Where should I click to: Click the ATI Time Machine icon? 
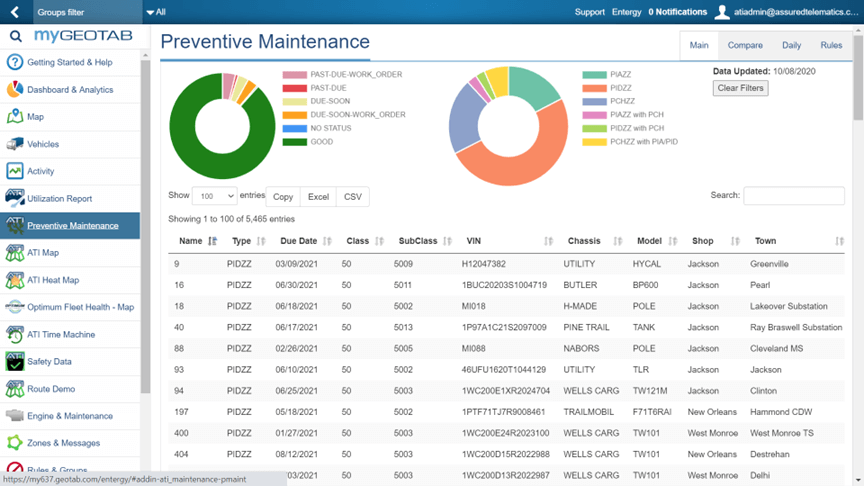pos(15,334)
